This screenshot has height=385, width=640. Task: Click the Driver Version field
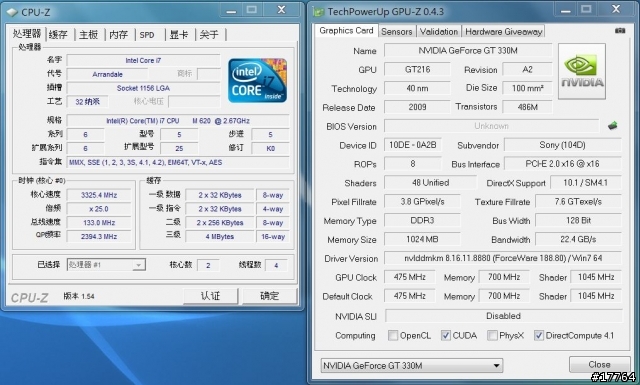pyautogui.click(x=503, y=258)
